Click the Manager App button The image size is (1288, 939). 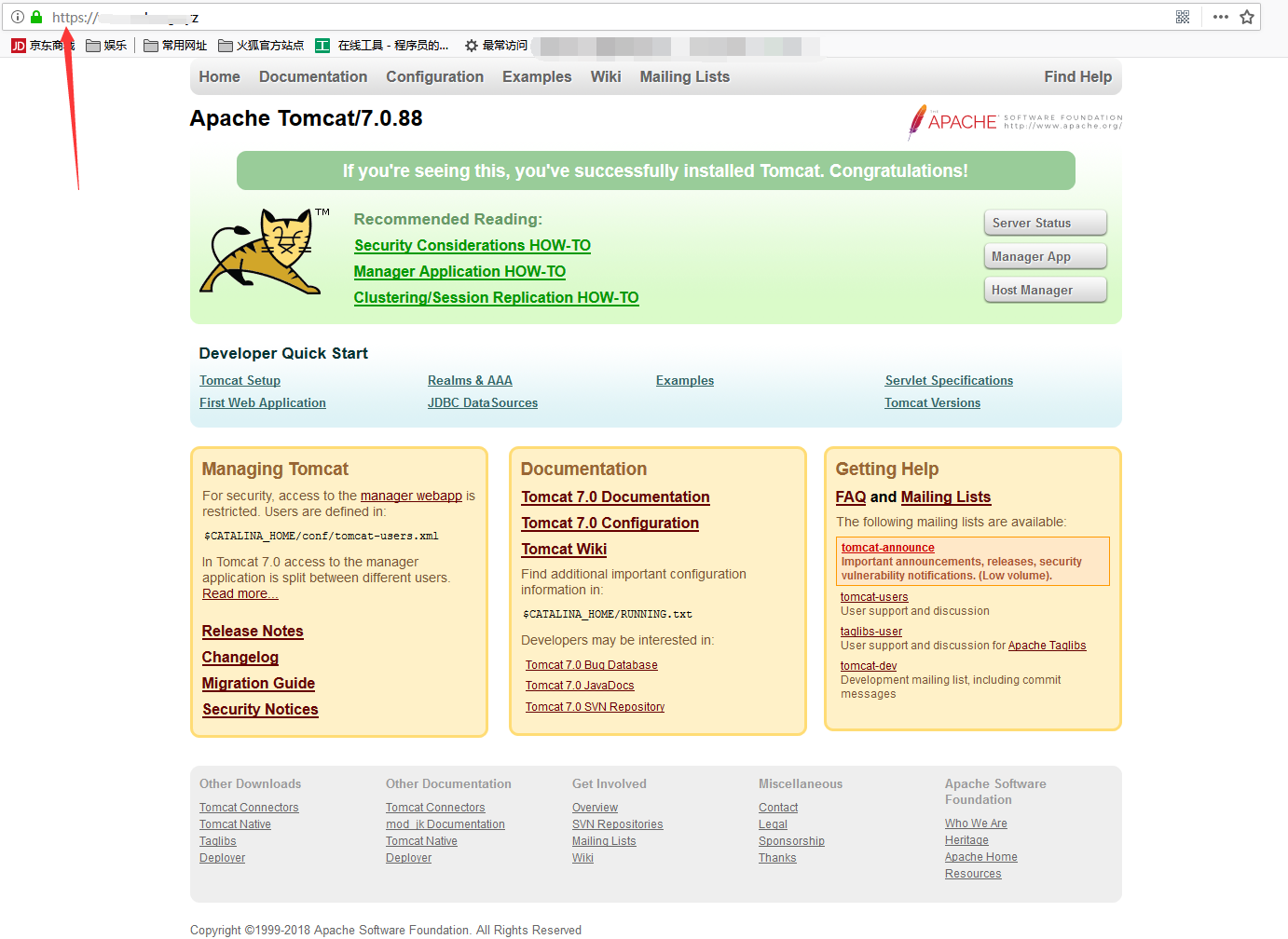click(1046, 256)
